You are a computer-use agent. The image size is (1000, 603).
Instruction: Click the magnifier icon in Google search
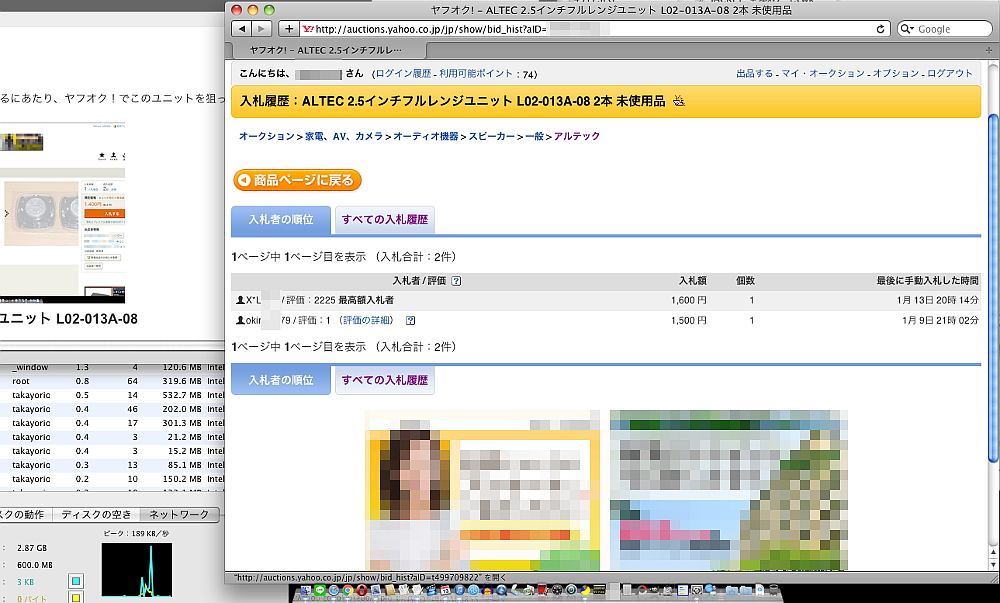[x=906, y=29]
